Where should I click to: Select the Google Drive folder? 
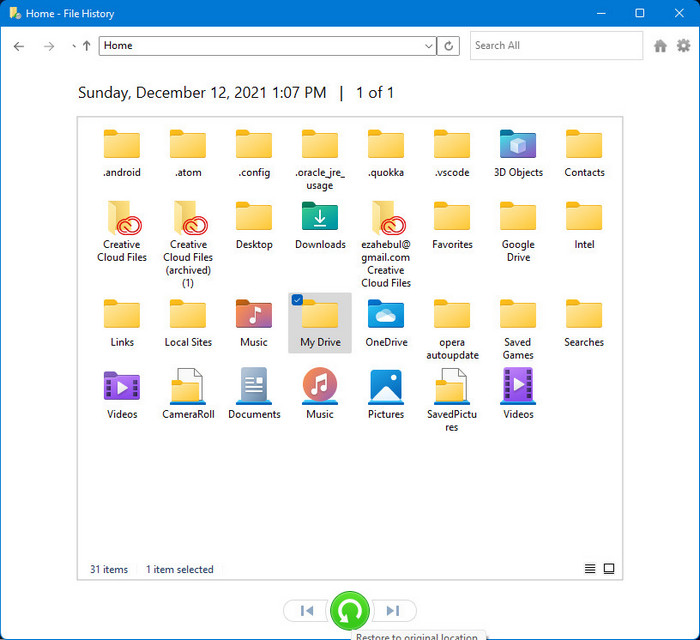click(518, 232)
